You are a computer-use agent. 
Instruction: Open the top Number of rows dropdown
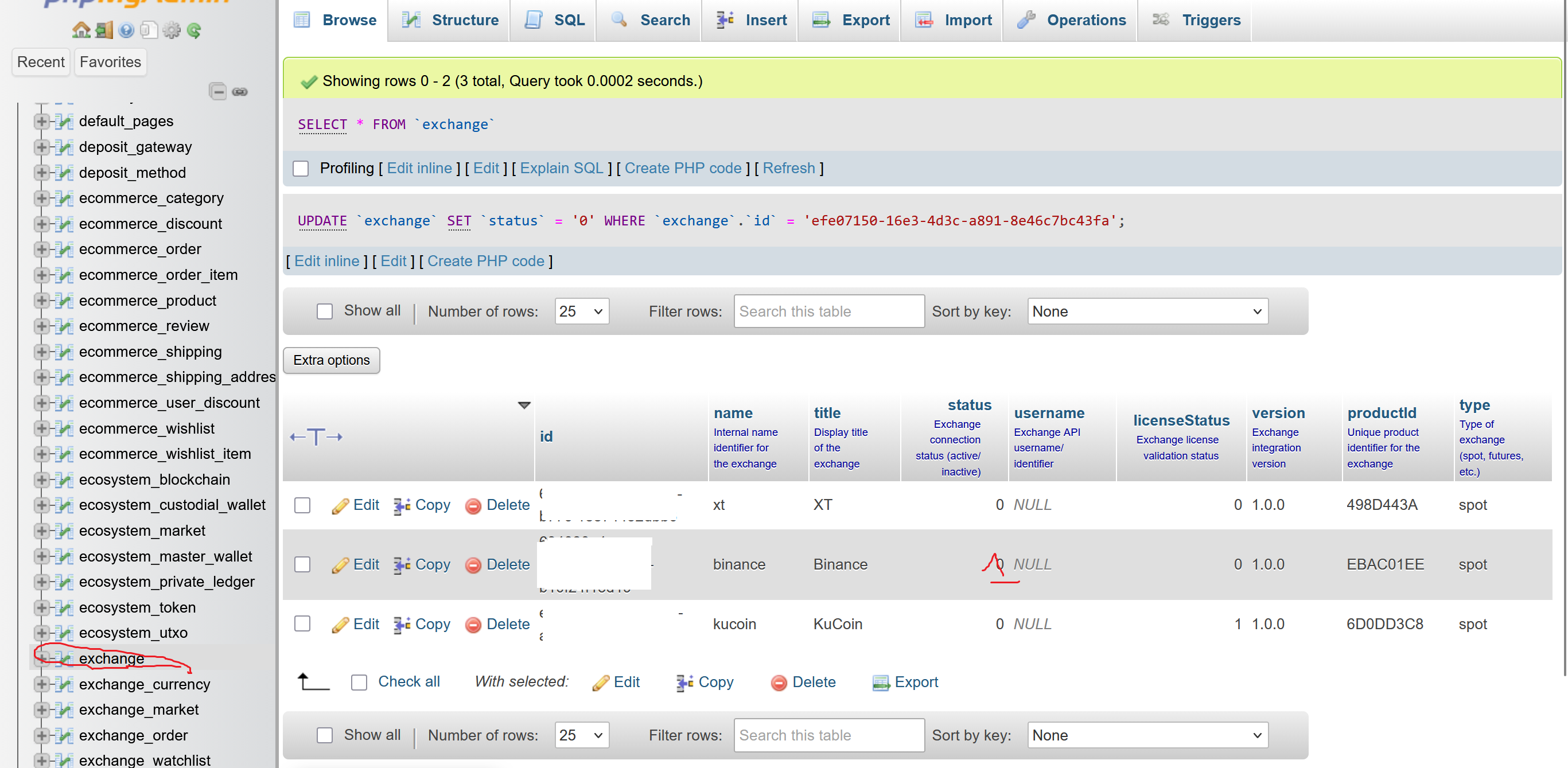click(x=581, y=311)
